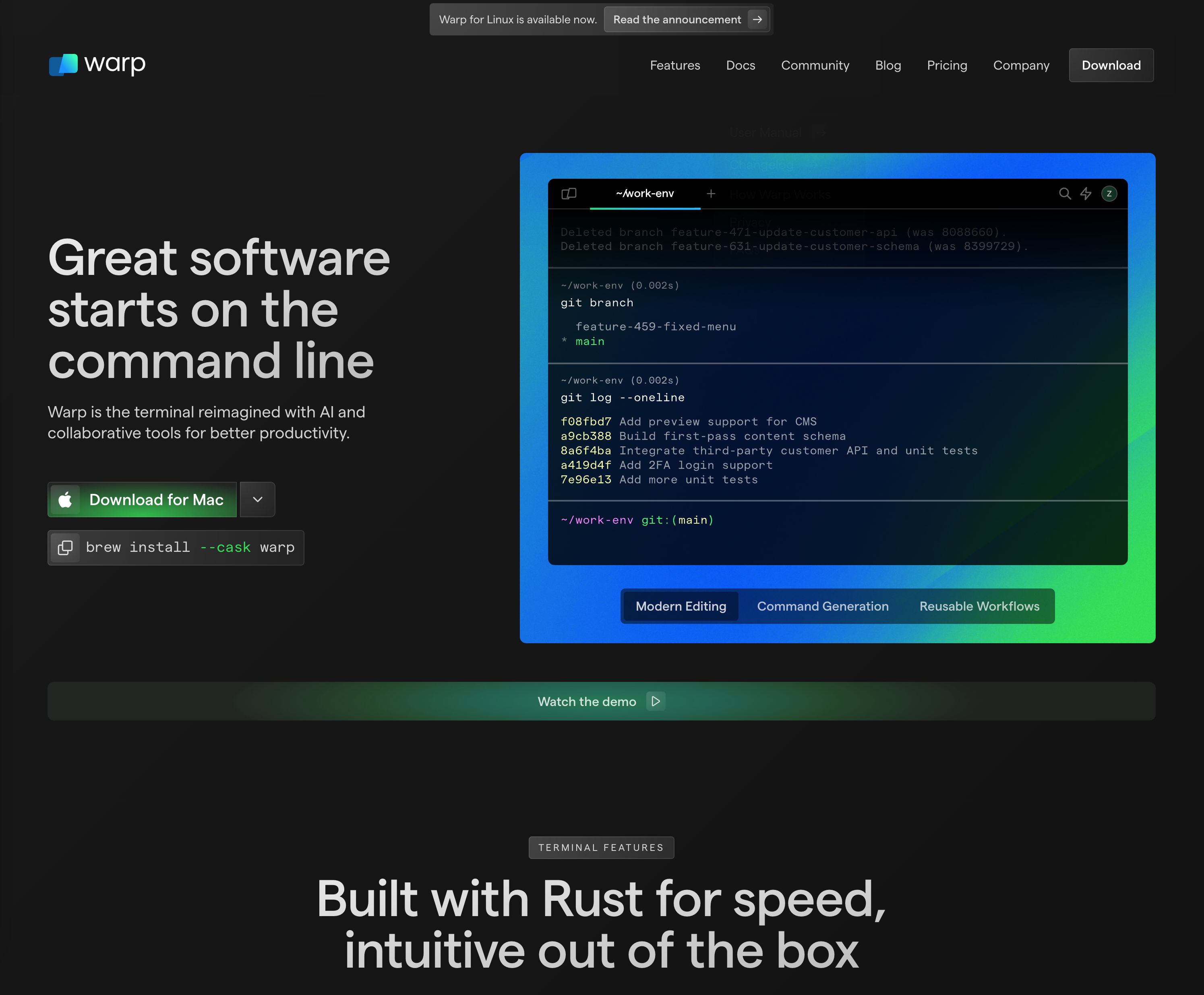Open search with magnifier icon in terminal

click(x=1065, y=194)
